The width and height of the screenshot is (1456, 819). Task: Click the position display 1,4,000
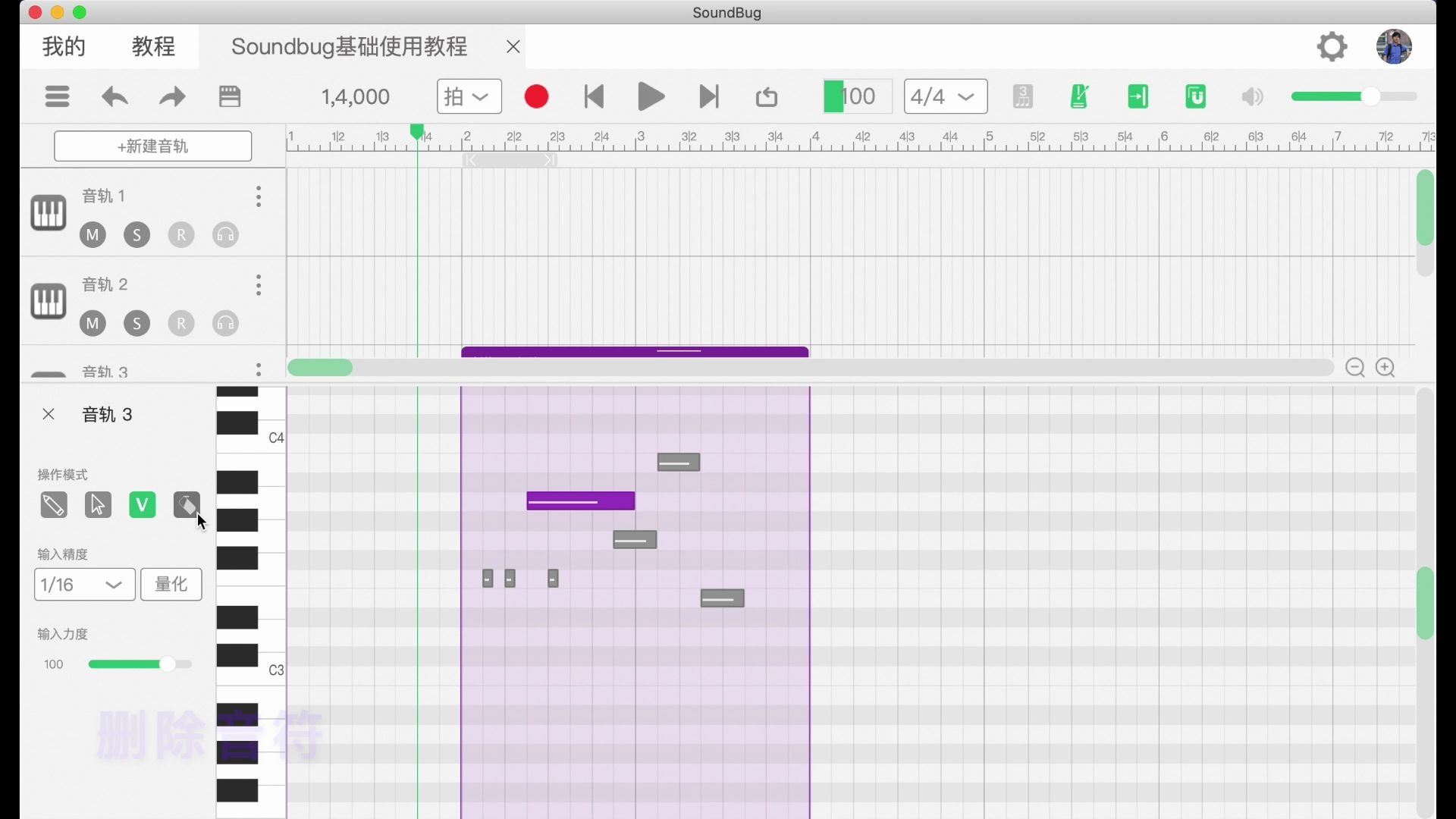356,96
